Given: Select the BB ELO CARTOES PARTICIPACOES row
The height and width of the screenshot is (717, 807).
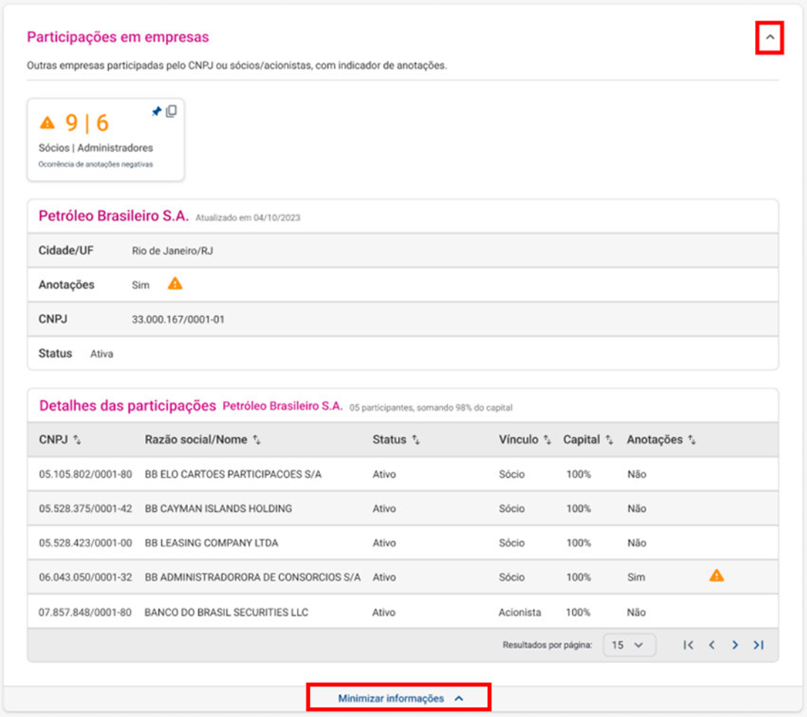Looking at the screenshot, I should [x=402, y=474].
